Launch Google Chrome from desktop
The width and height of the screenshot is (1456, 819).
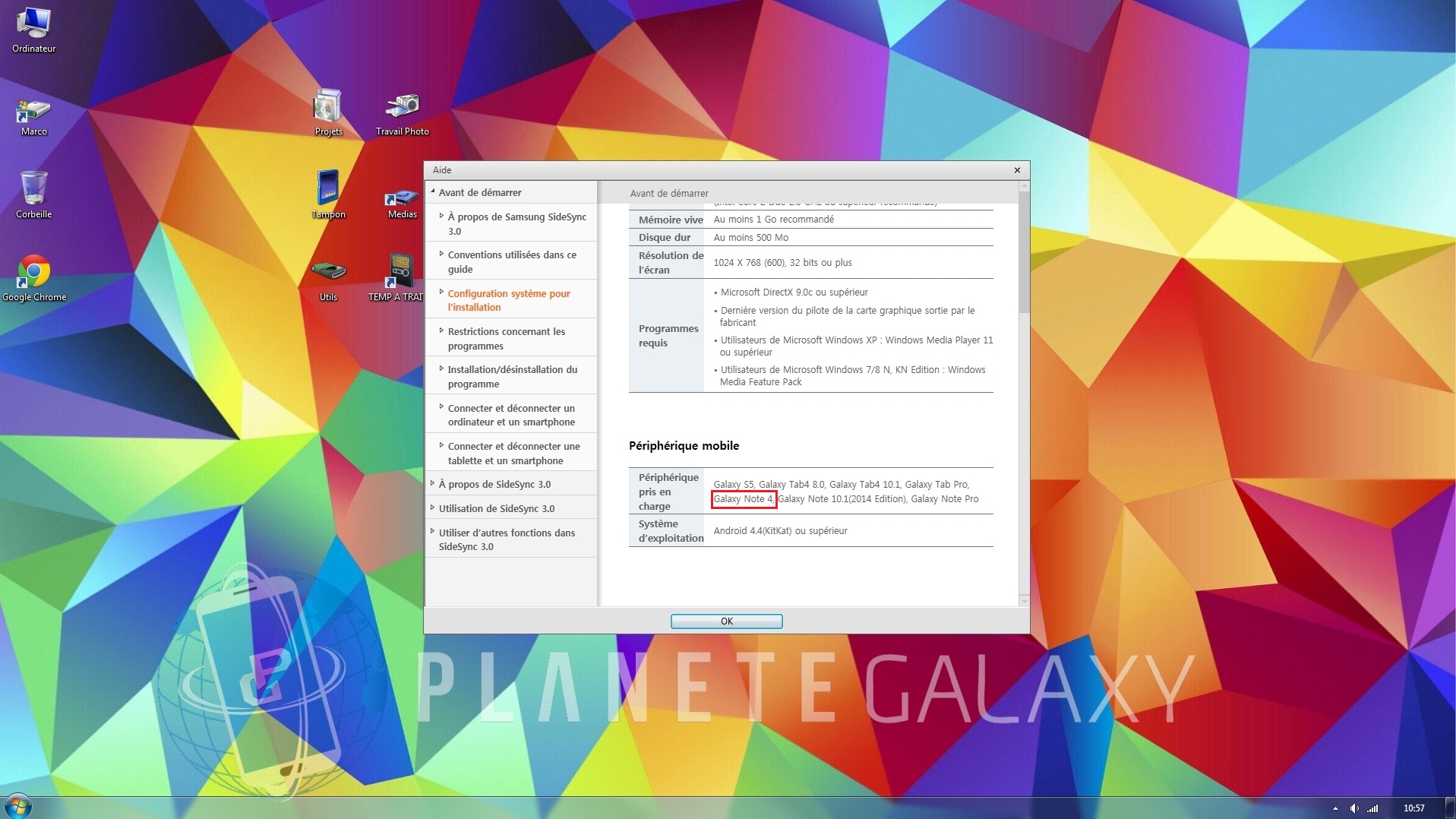click(33, 278)
